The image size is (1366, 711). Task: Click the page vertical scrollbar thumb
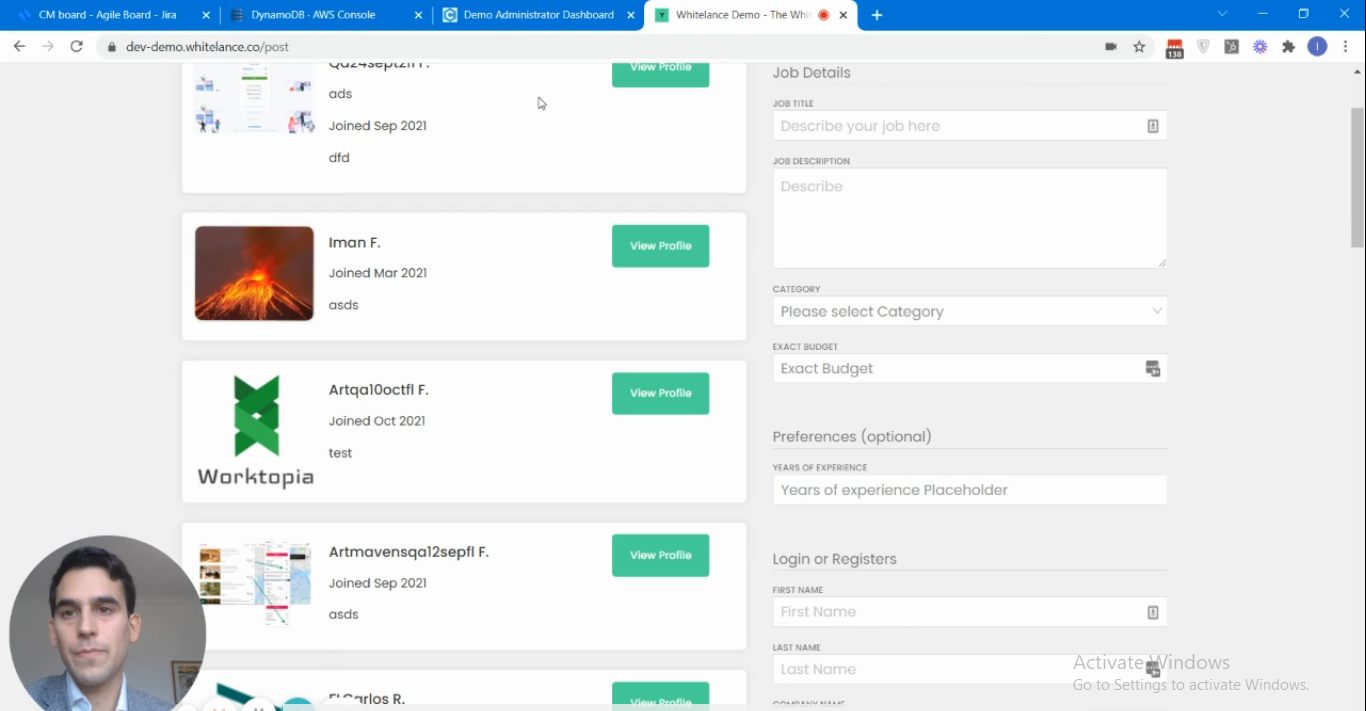point(1357,176)
